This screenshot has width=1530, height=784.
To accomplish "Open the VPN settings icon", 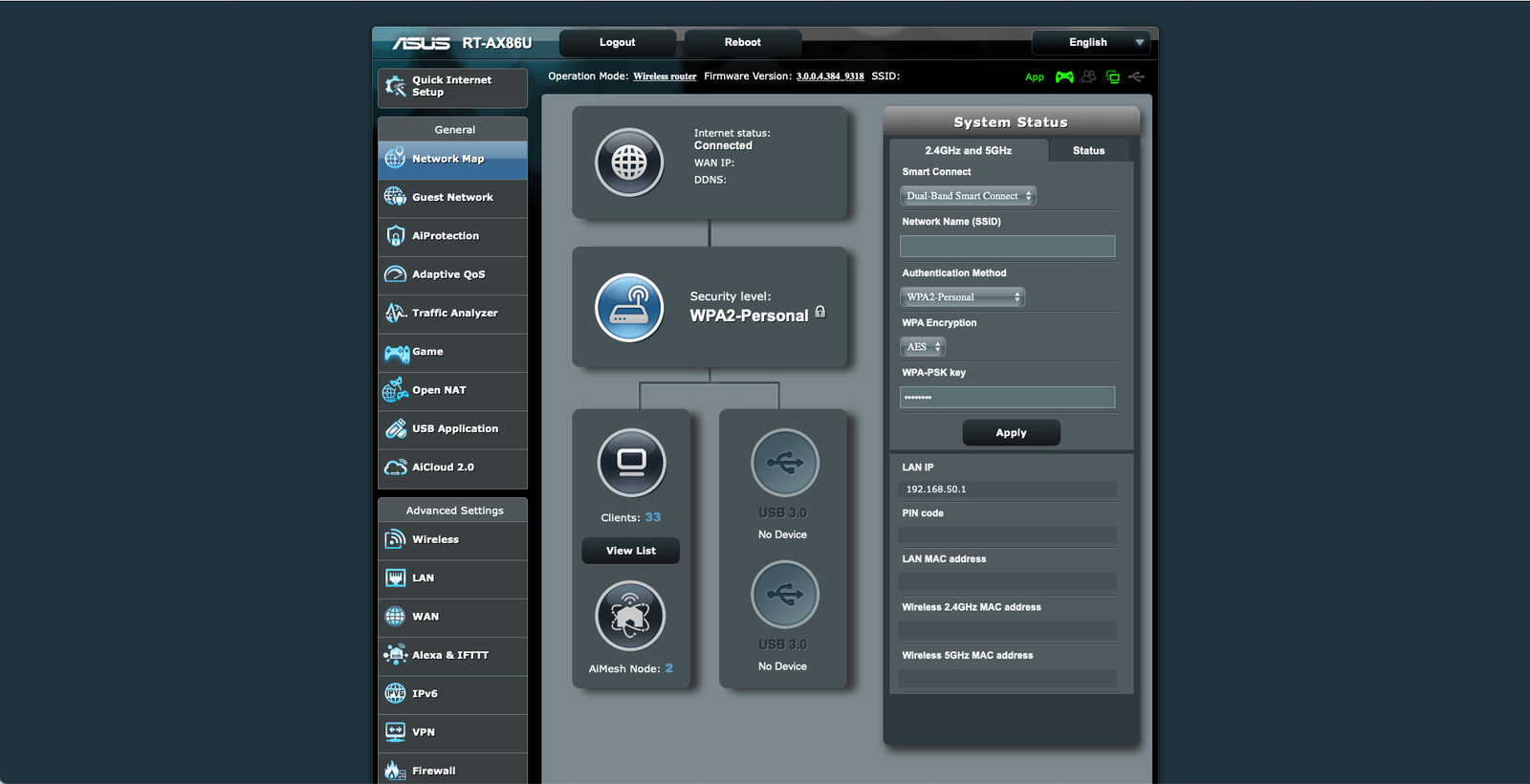I will tap(395, 732).
